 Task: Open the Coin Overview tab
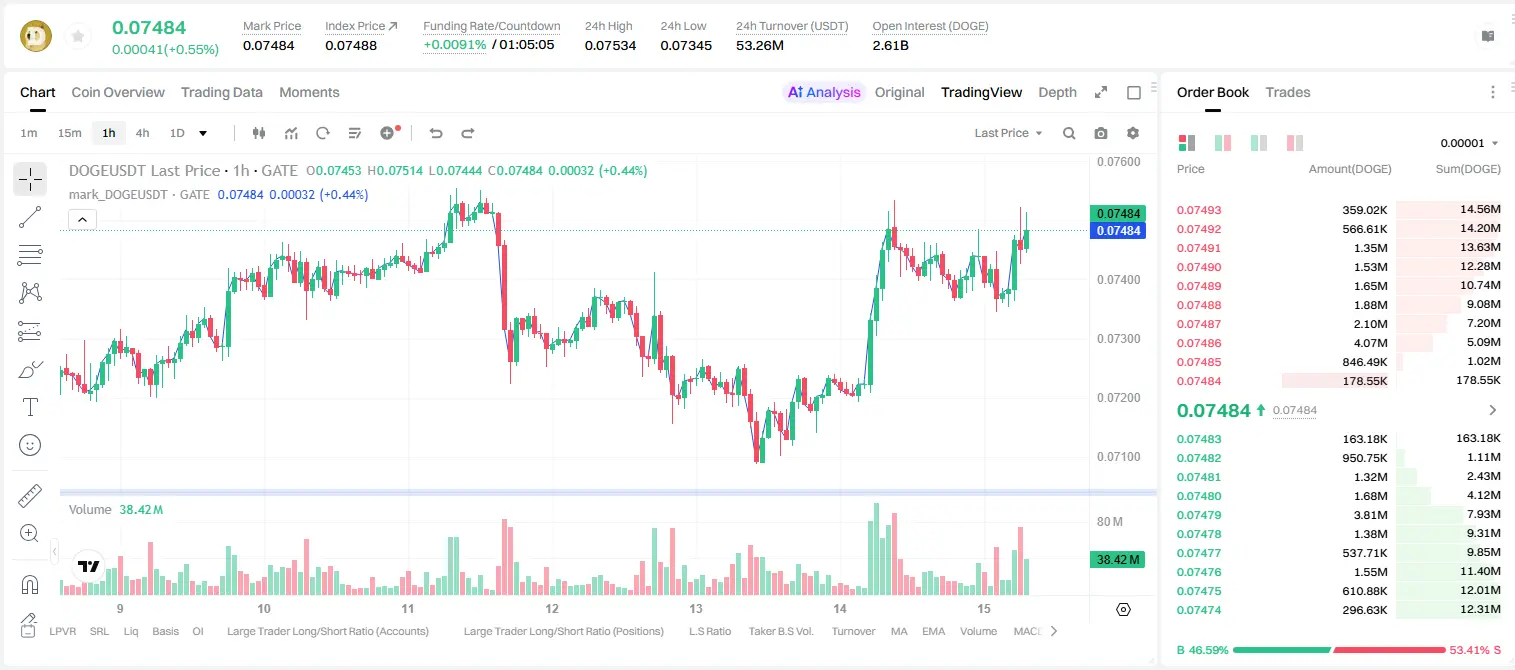point(118,92)
